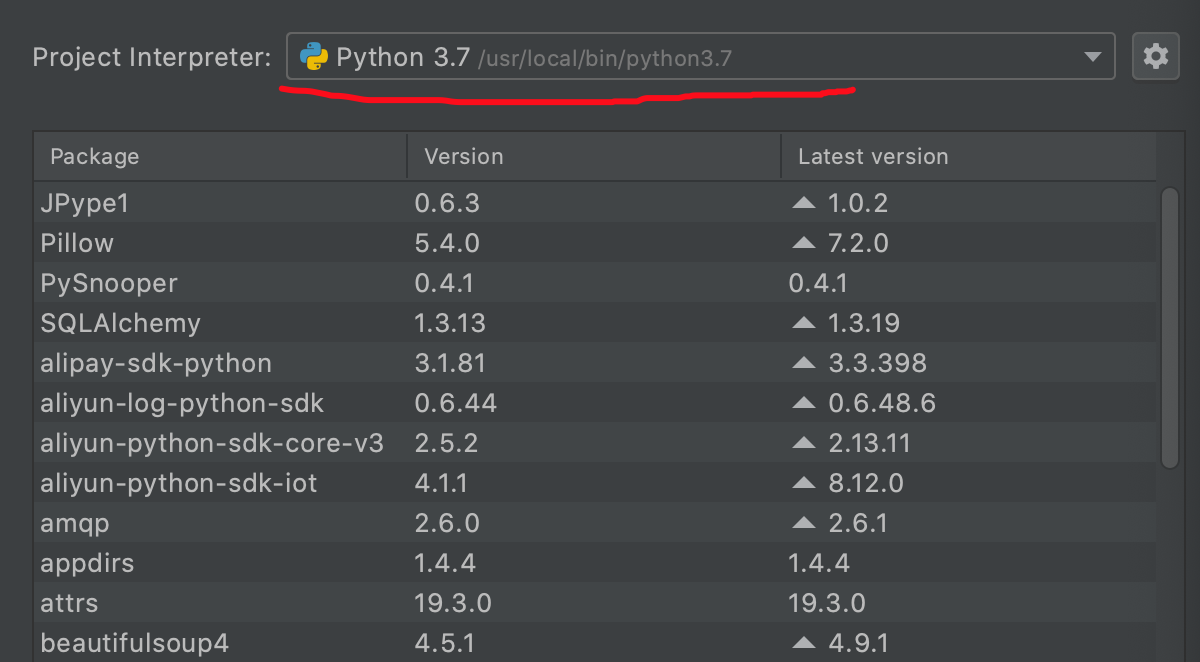Open interpreter settings via gear icon
The width and height of the screenshot is (1200, 662).
(1156, 56)
